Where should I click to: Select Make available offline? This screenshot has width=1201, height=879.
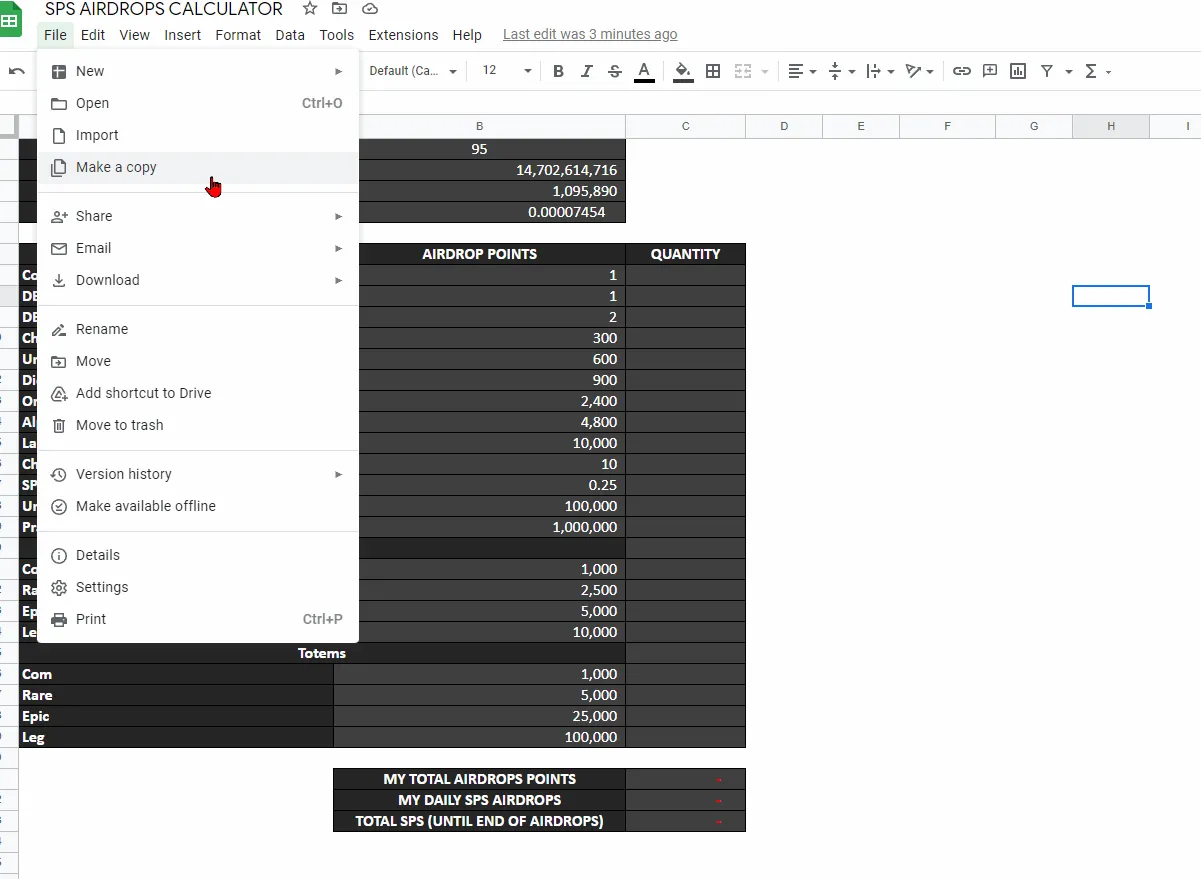click(x=198, y=506)
